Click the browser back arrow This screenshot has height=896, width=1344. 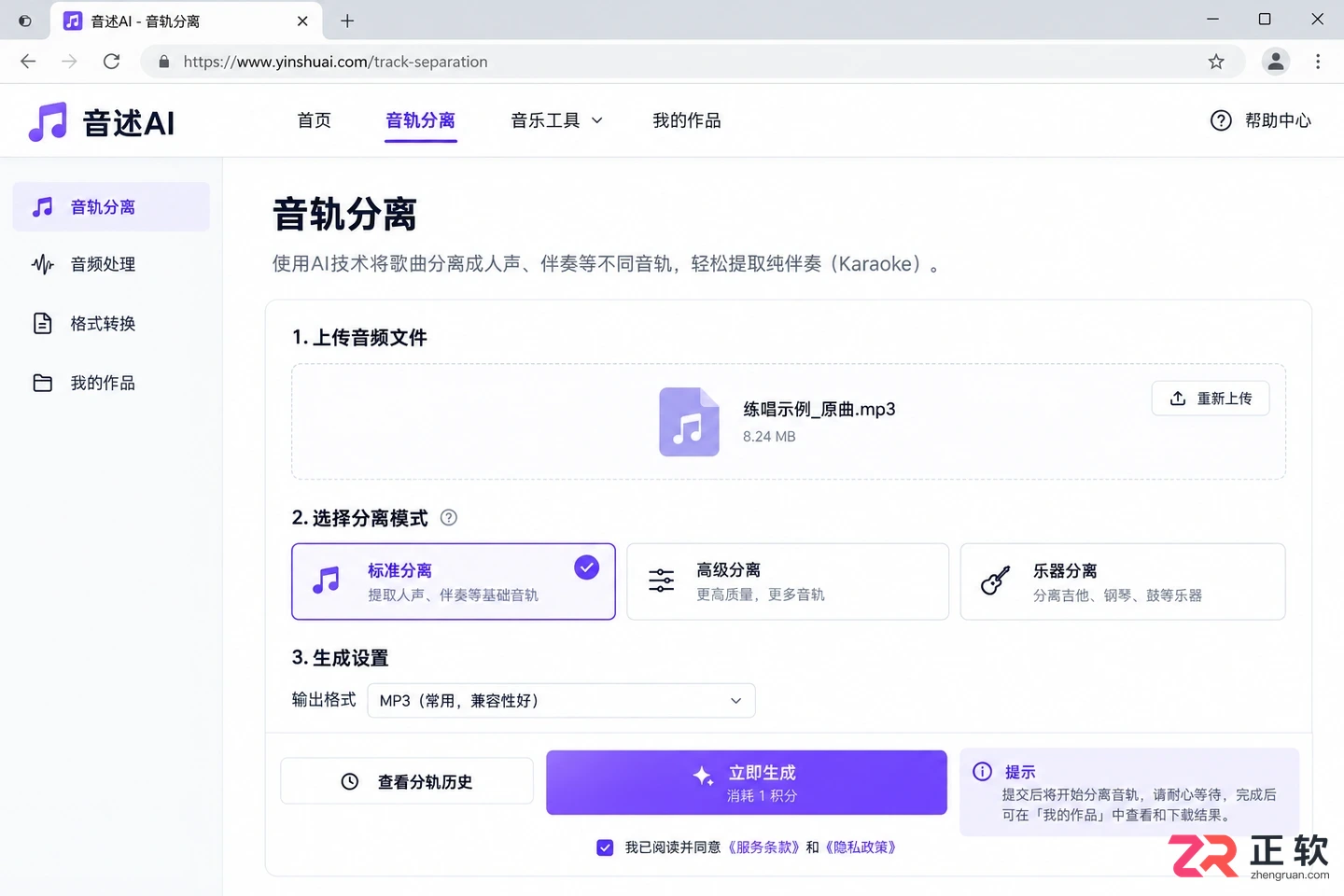[x=28, y=62]
